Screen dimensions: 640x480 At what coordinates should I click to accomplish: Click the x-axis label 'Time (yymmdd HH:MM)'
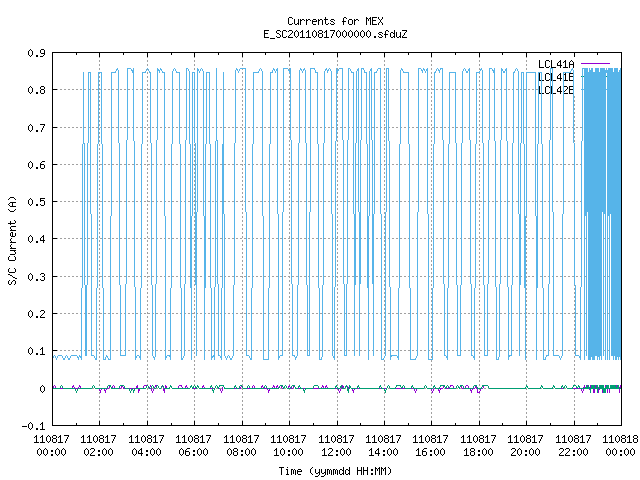[x=335, y=471]
